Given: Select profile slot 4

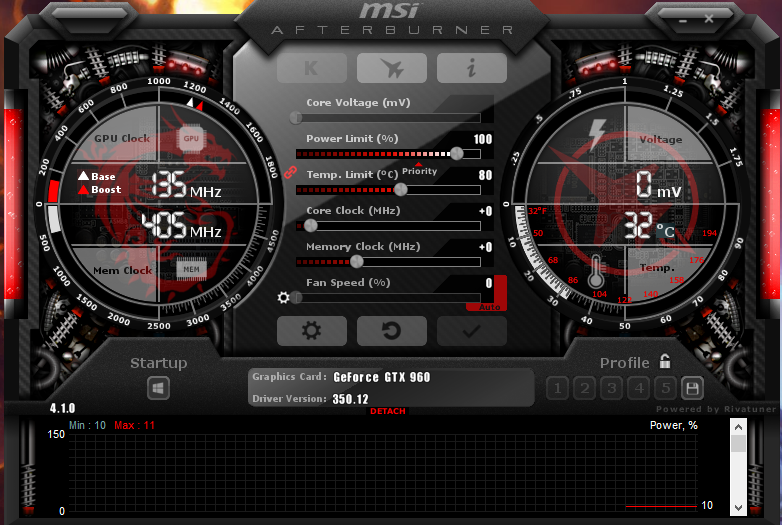Looking at the screenshot, I should click(x=639, y=388).
